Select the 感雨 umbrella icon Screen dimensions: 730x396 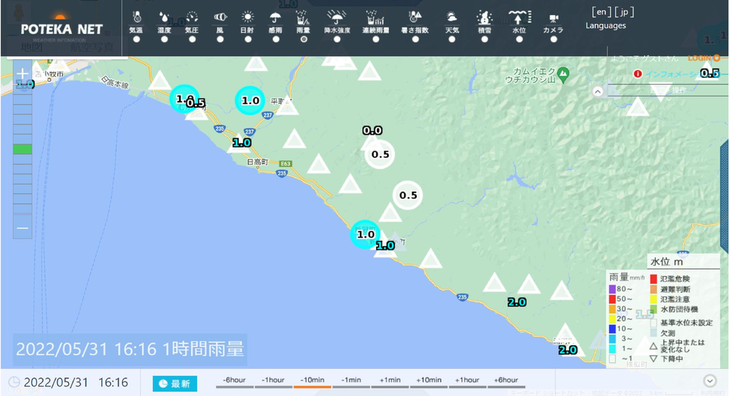click(x=276, y=18)
